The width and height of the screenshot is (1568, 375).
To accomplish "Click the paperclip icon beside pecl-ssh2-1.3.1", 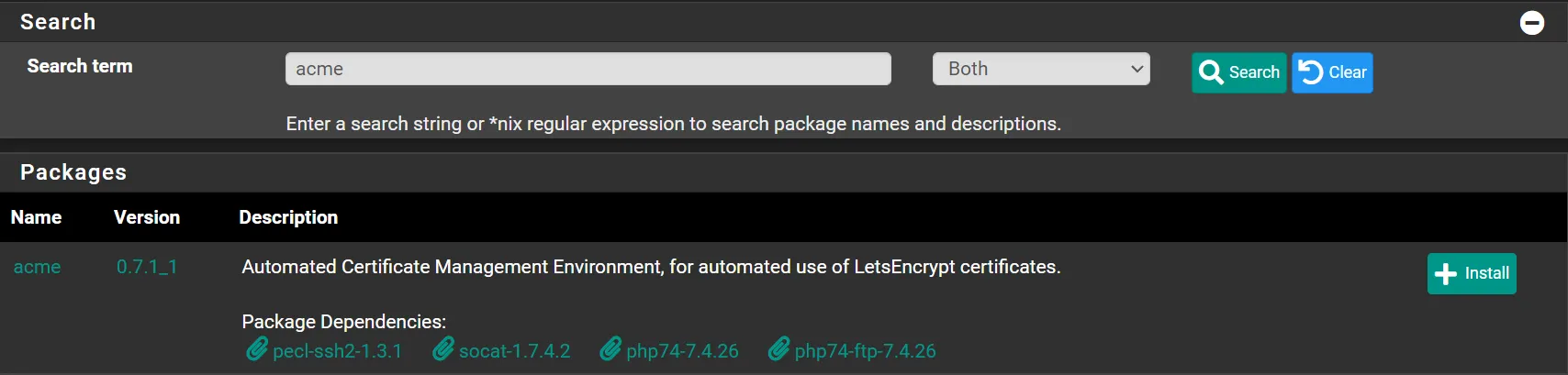I will (x=256, y=349).
